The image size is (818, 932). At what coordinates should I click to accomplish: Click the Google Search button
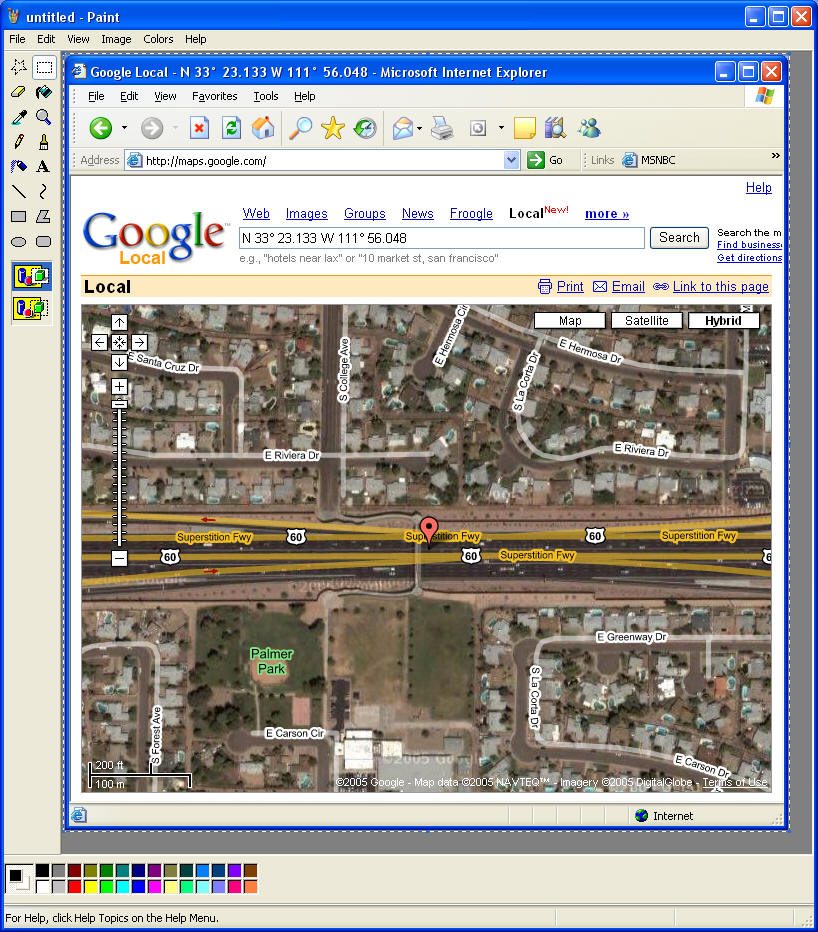(x=679, y=238)
